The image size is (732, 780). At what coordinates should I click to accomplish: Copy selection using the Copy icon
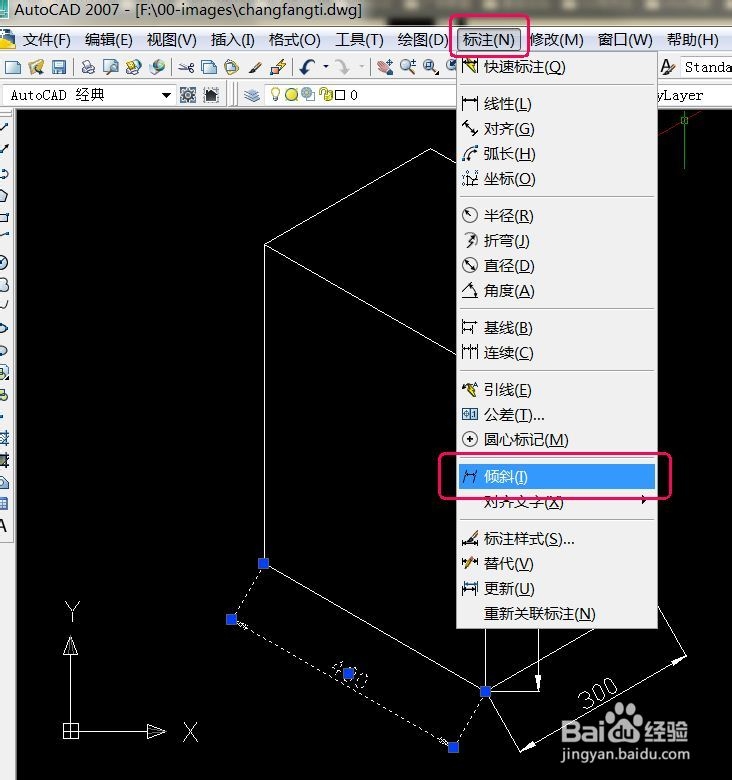(209, 67)
